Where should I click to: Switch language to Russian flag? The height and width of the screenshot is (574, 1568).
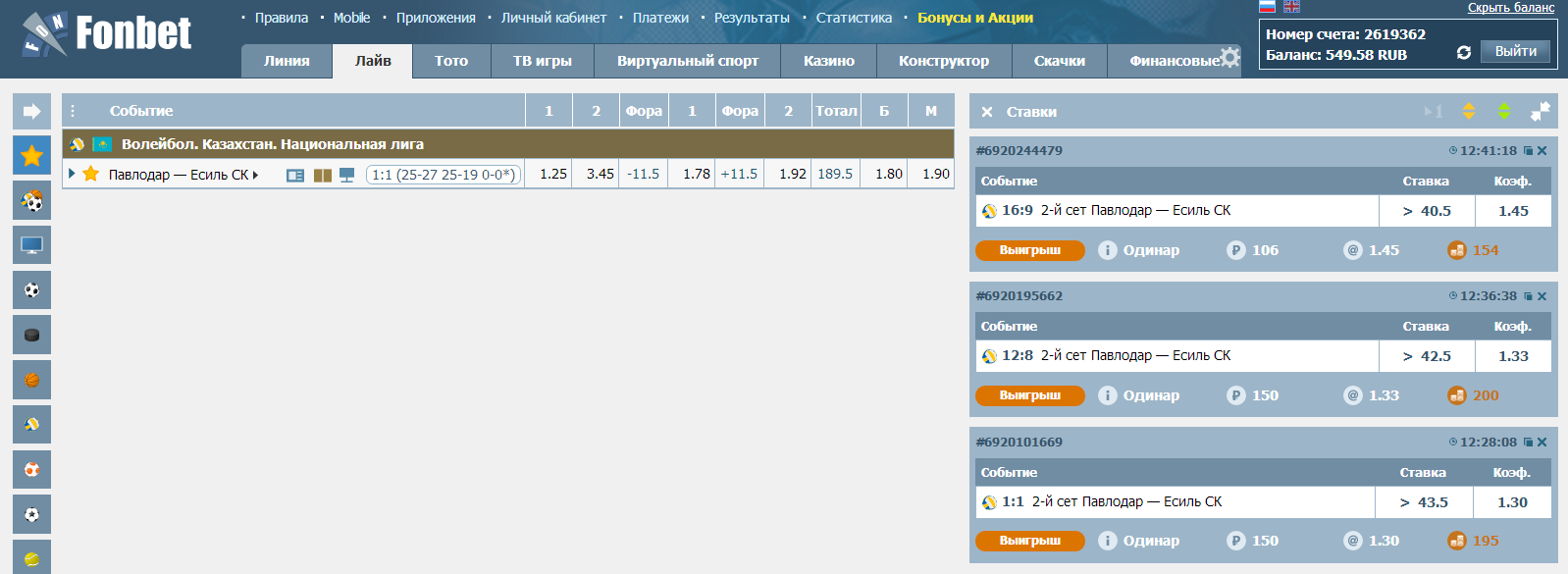[x=1267, y=6]
